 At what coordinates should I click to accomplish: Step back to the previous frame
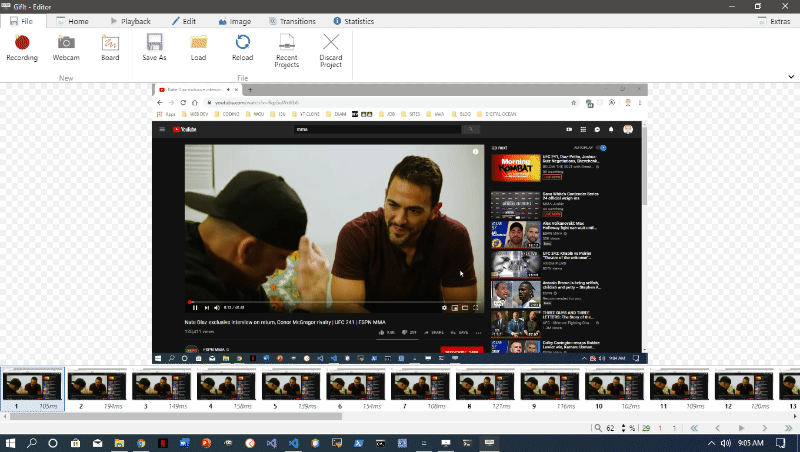pos(718,428)
